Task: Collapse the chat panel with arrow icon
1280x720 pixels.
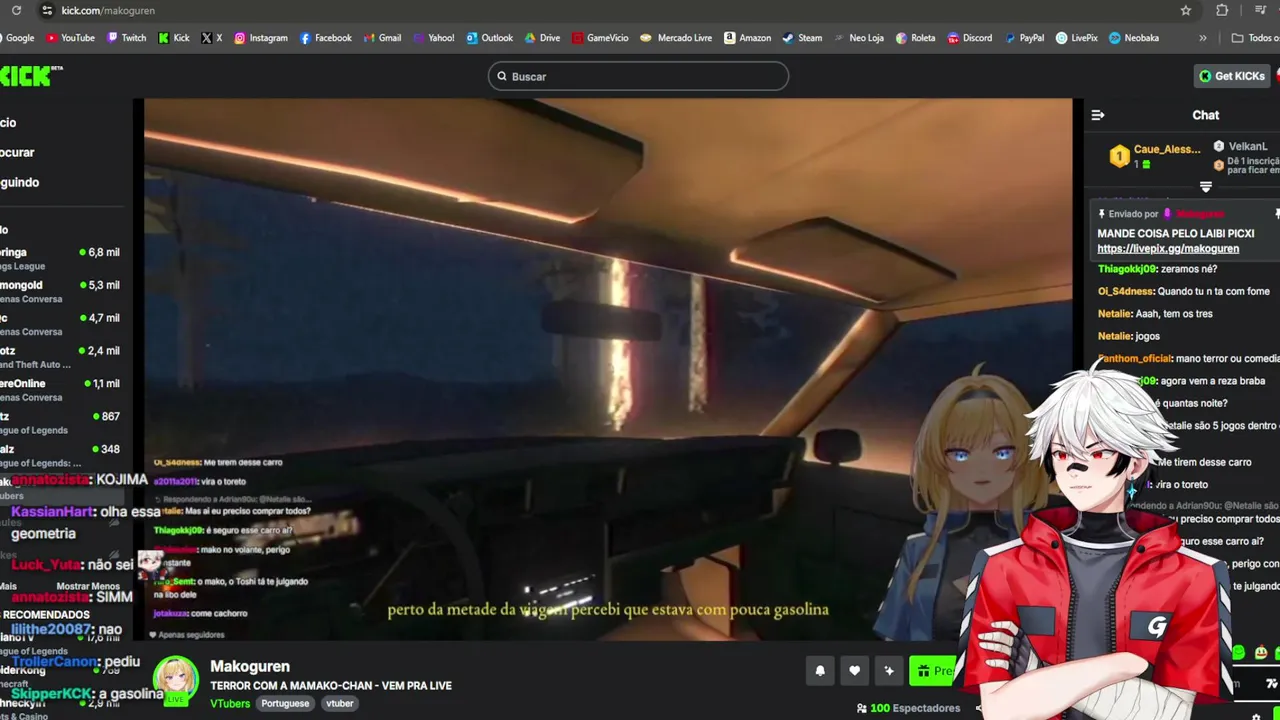Action: [1098, 115]
